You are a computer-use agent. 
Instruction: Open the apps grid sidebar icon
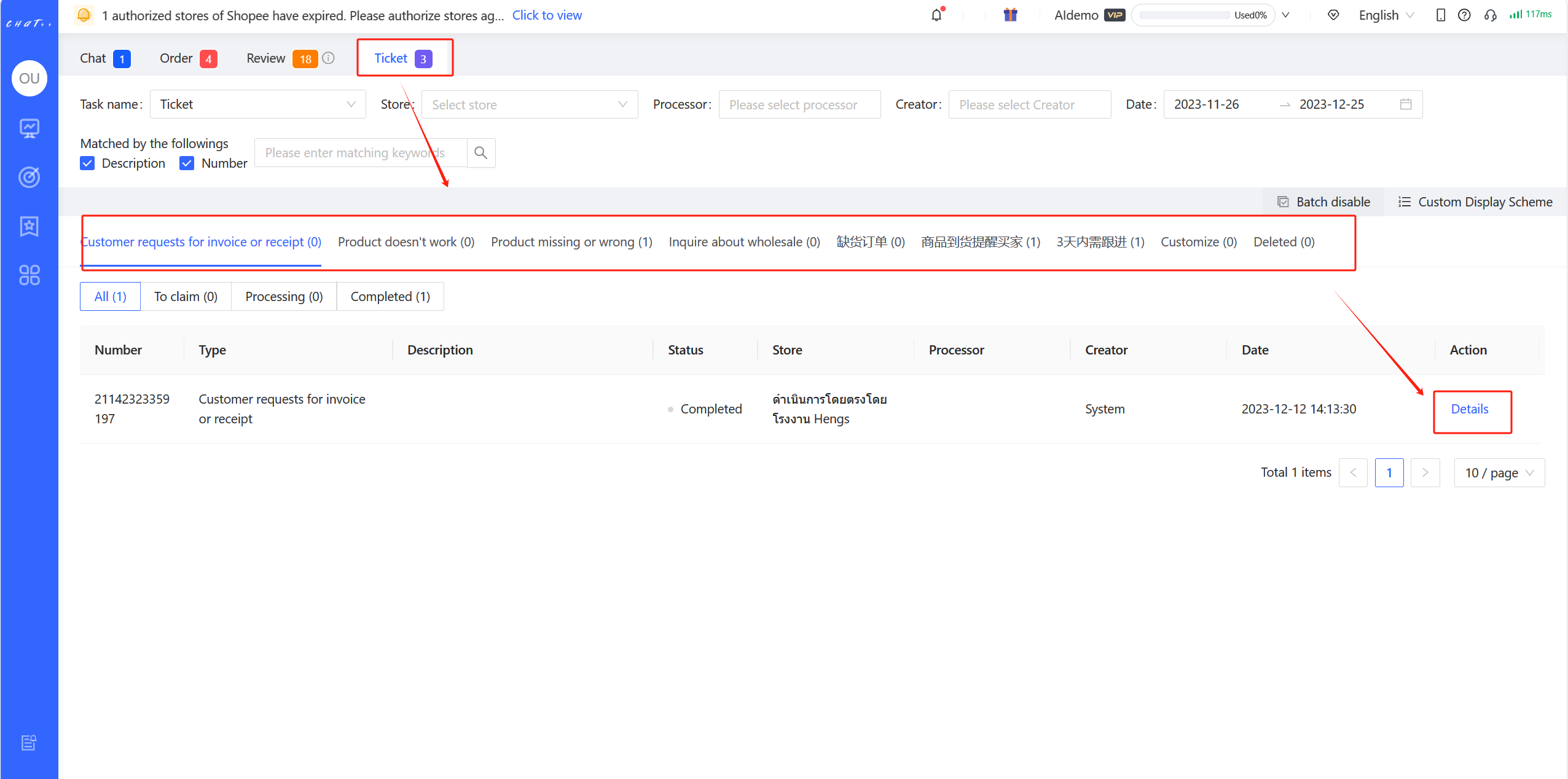pyautogui.click(x=29, y=275)
